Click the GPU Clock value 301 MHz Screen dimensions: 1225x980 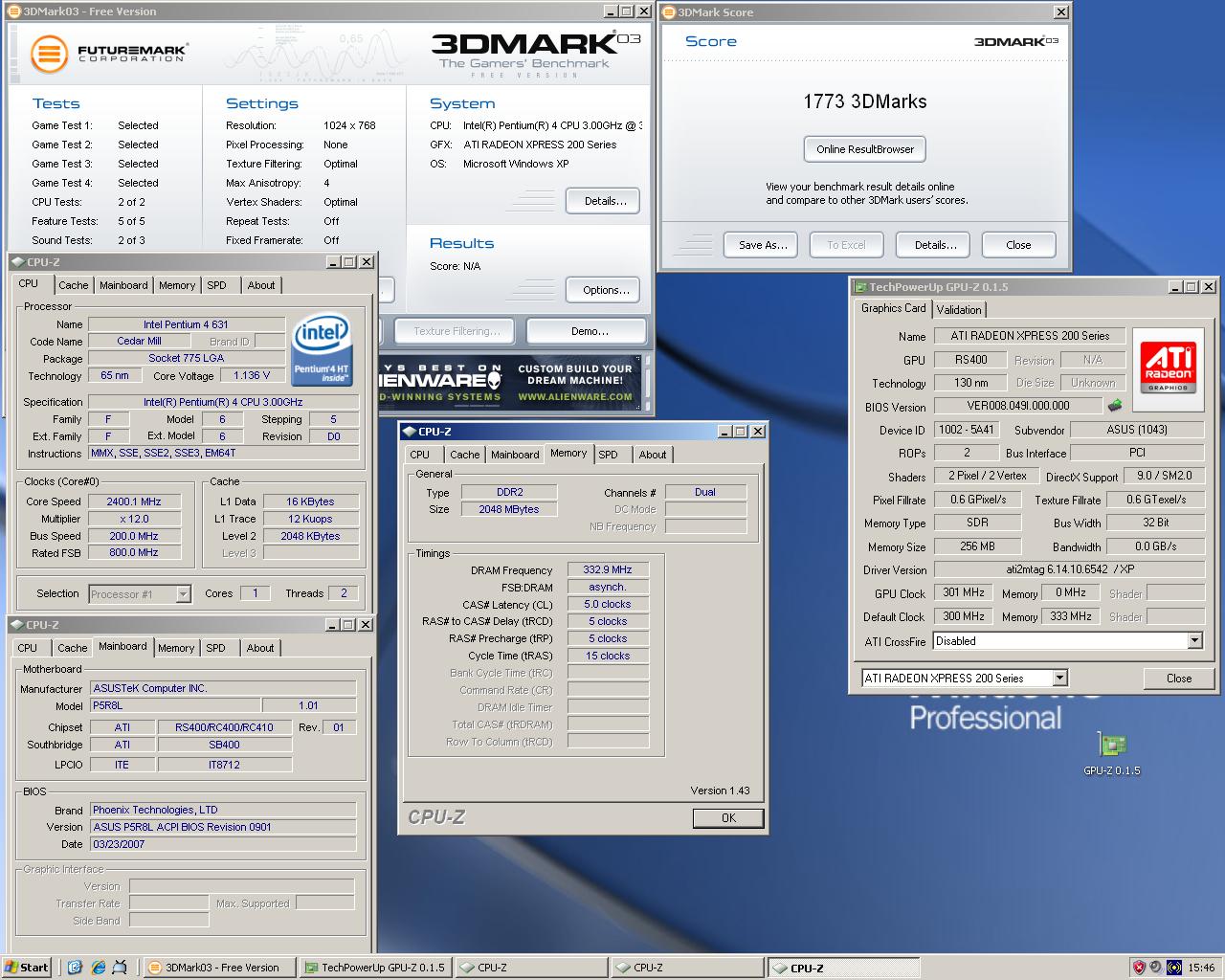[964, 592]
